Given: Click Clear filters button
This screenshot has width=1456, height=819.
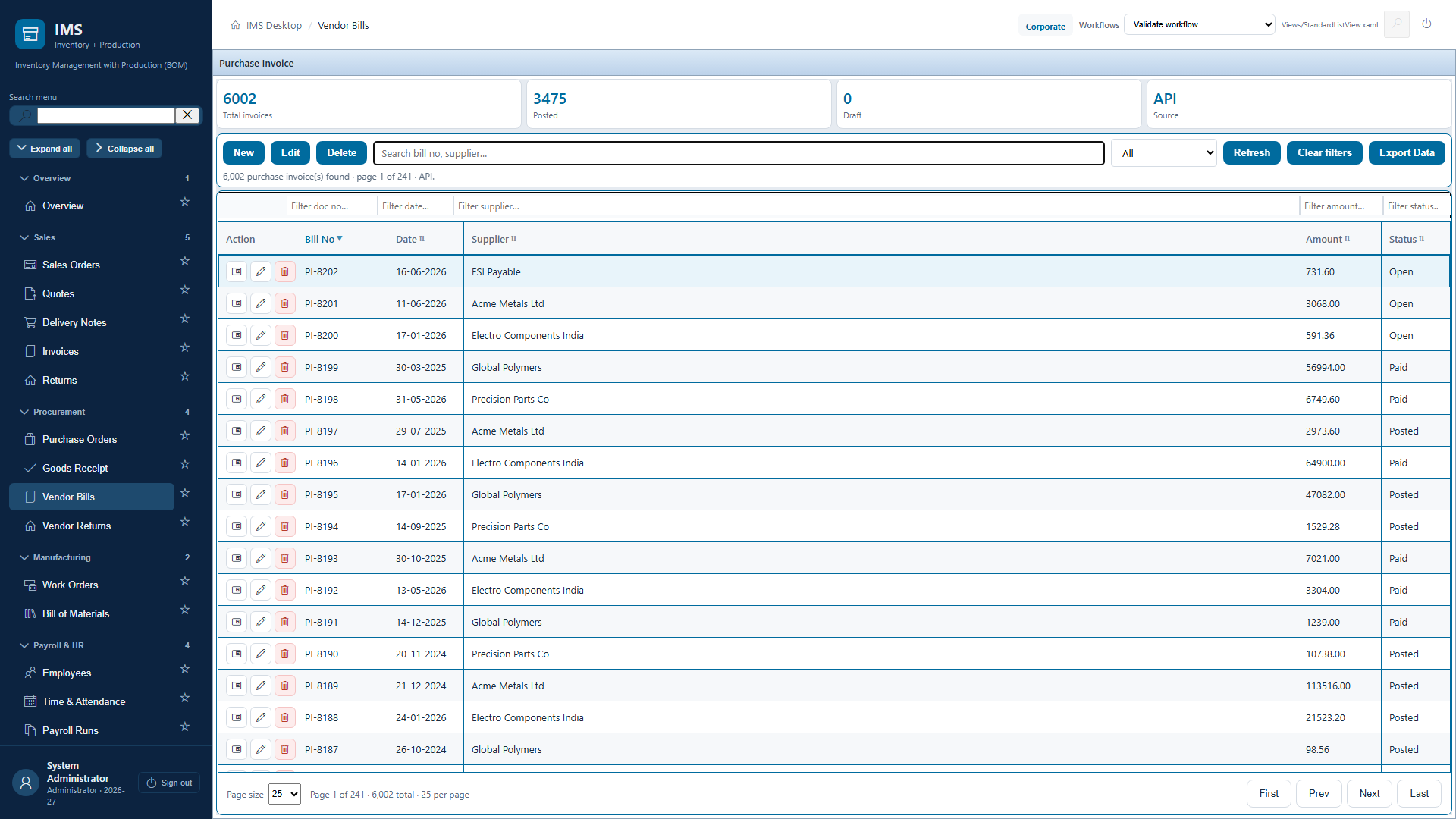Looking at the screenshot, I should click(1324, 152).
